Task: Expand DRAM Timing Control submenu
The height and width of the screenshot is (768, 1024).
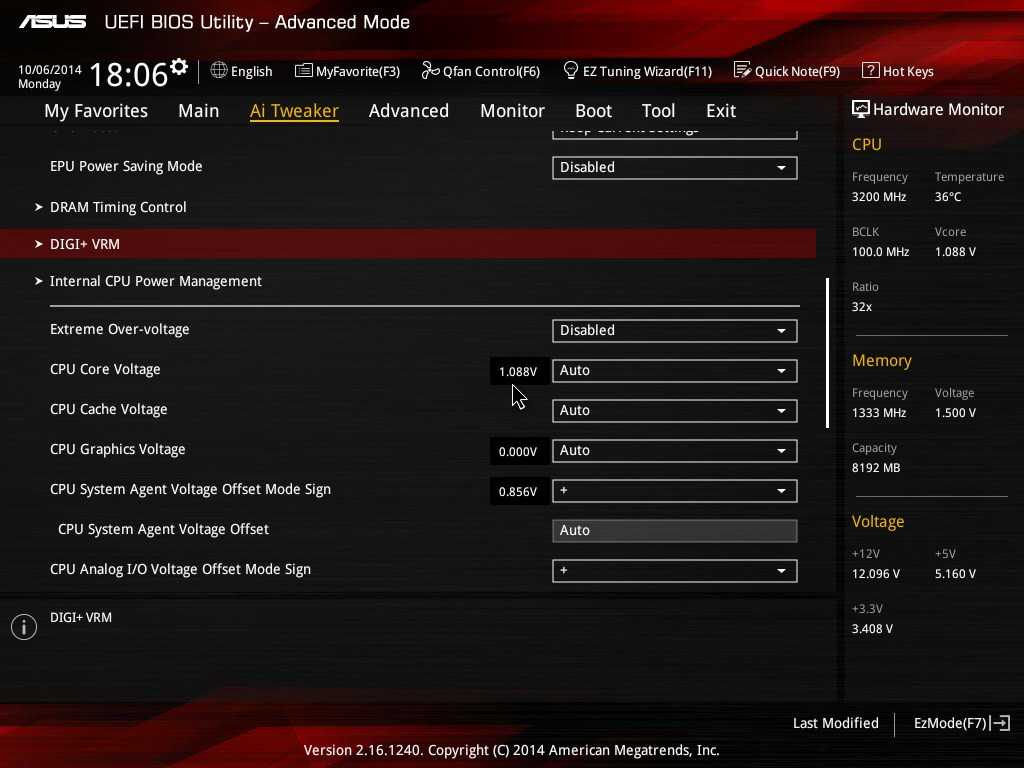Action: click(x=118, y=207)
